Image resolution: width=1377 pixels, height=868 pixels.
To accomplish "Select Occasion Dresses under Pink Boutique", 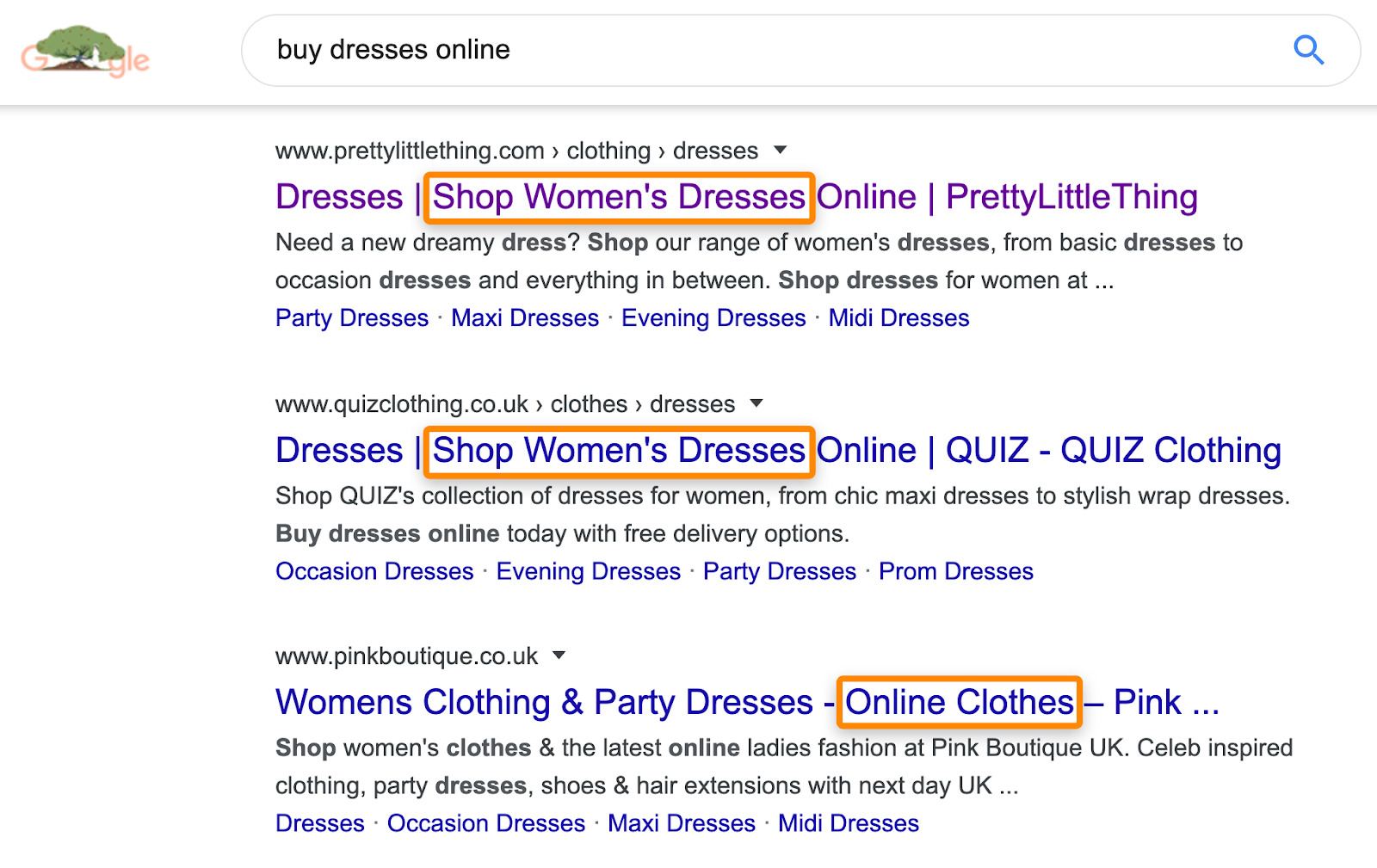I will pyautogui.click(x=486, y=822).
